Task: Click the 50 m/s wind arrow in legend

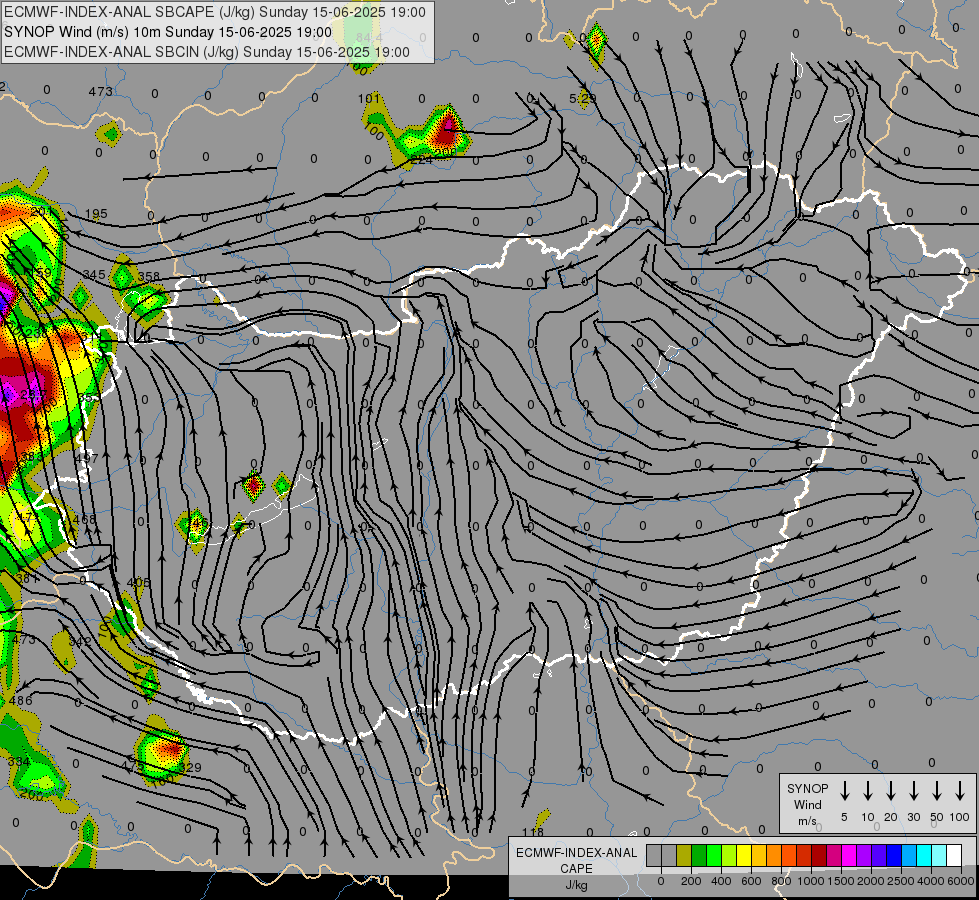Action: [937, 791]
